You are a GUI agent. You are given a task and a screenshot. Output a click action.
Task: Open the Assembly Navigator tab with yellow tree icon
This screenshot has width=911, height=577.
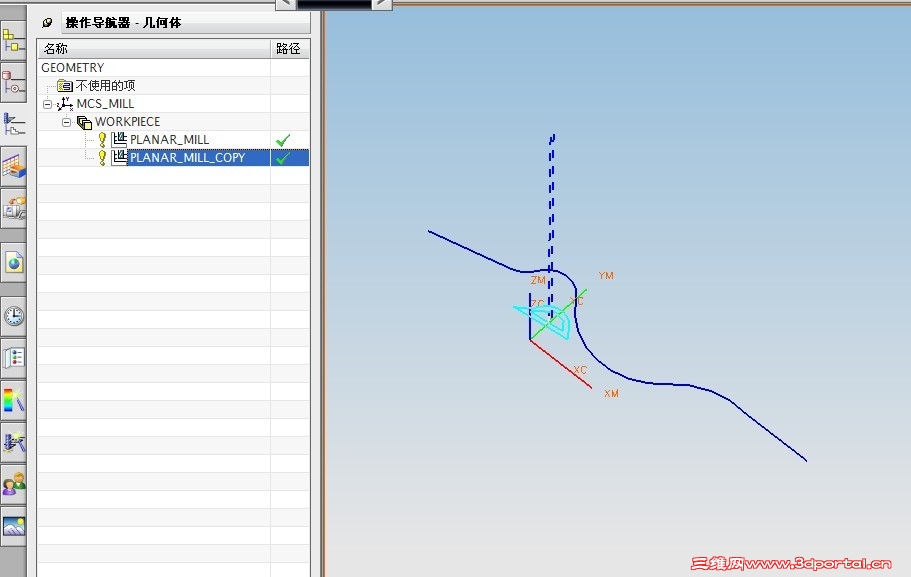click(x=13, y=41)
